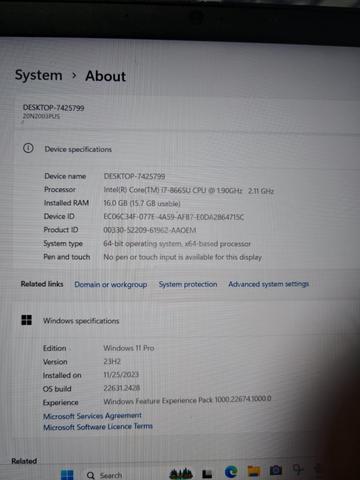The image size is (360, 480).
Task: Click the 23H2 version value
Action: pos(112,361)
